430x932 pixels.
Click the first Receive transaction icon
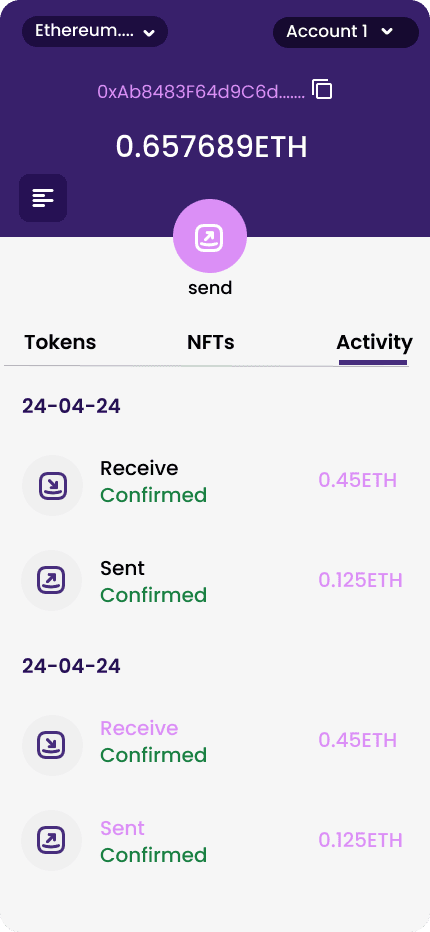tap(52, 485)
